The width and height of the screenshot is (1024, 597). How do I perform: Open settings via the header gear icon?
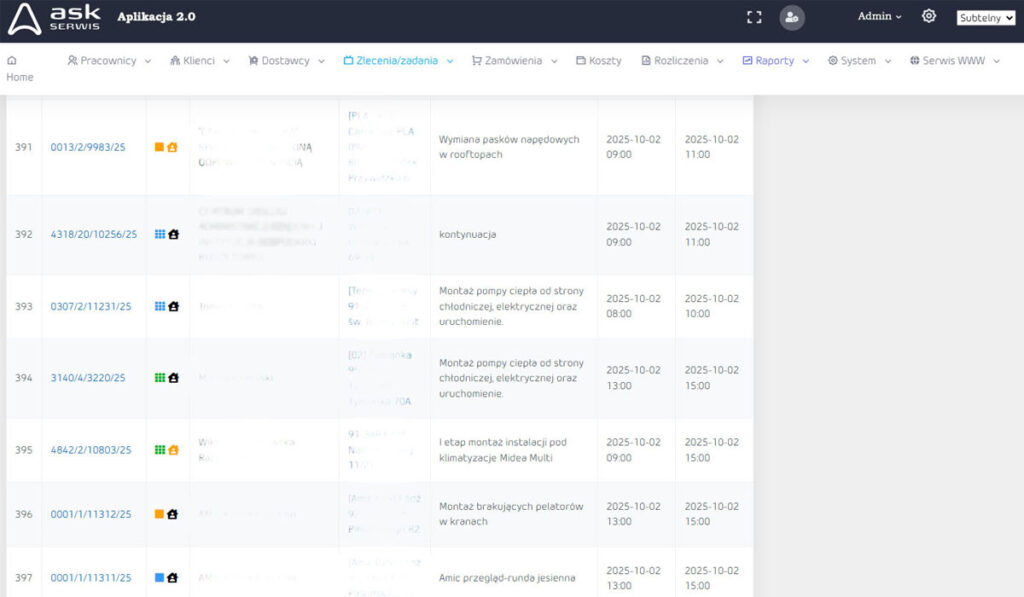pos(929,16)
